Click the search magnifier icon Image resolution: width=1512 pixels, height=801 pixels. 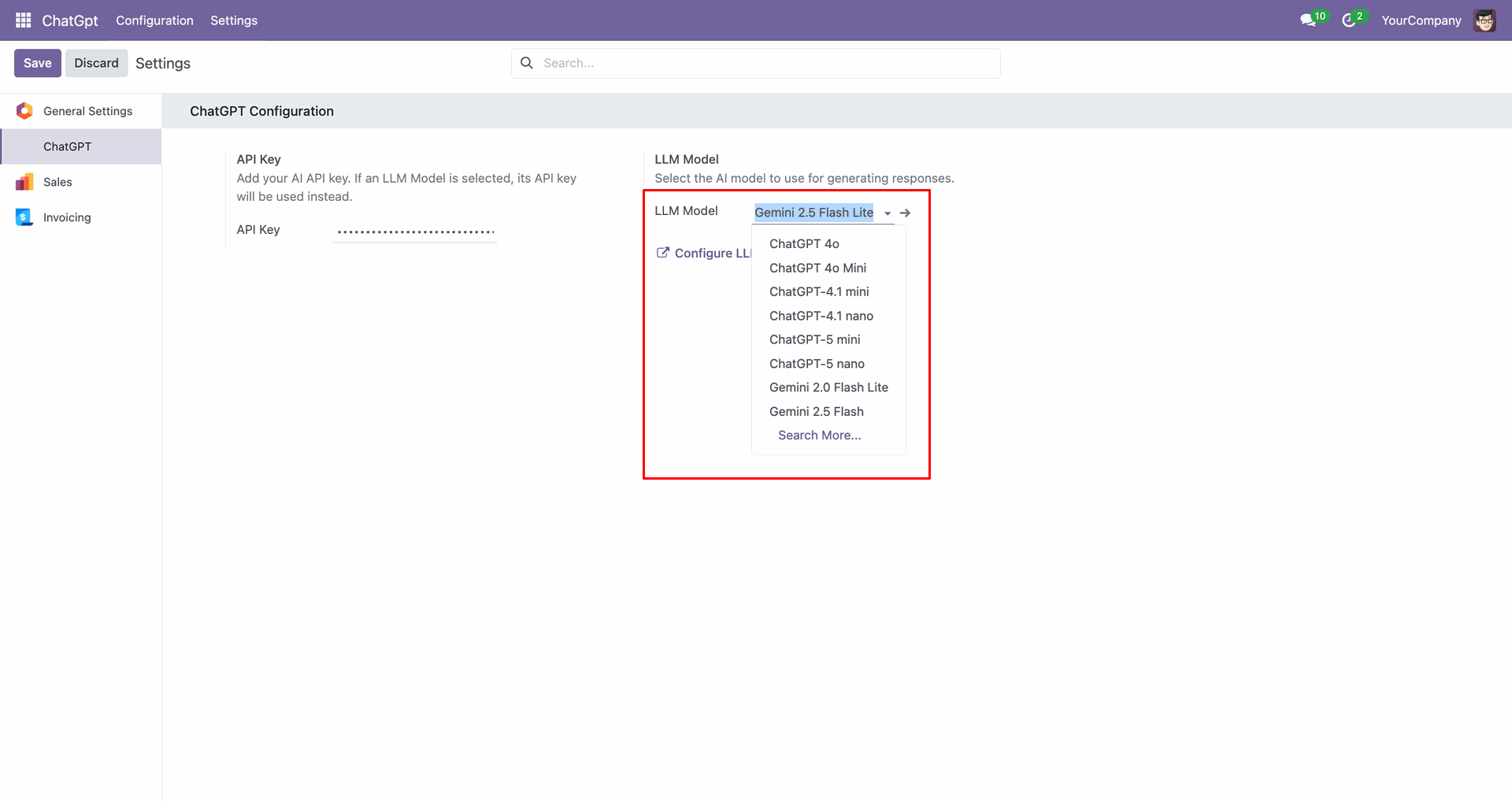coord(527,63)
